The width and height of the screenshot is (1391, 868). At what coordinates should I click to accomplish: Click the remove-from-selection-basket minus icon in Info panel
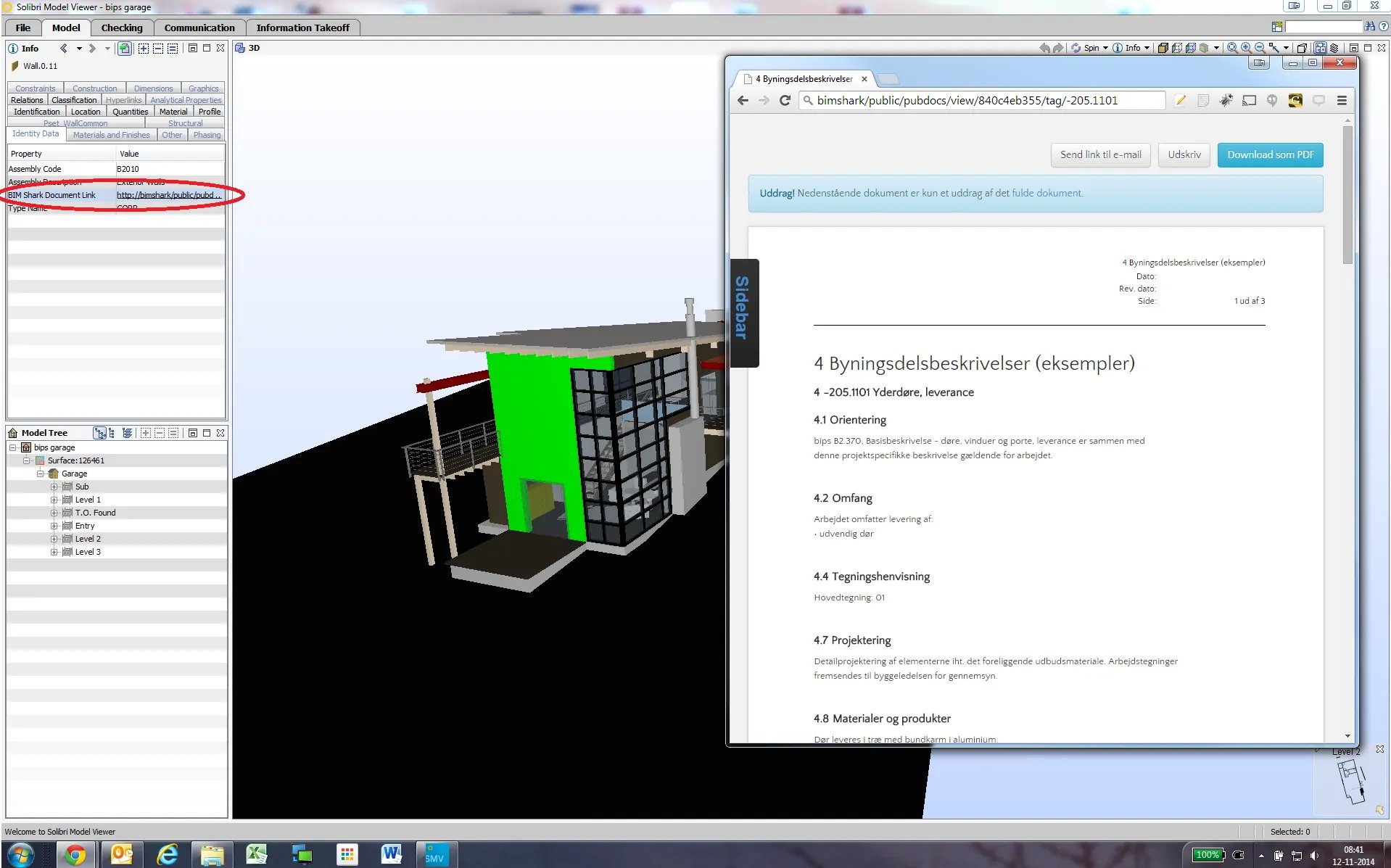click(x=158, y=48)
